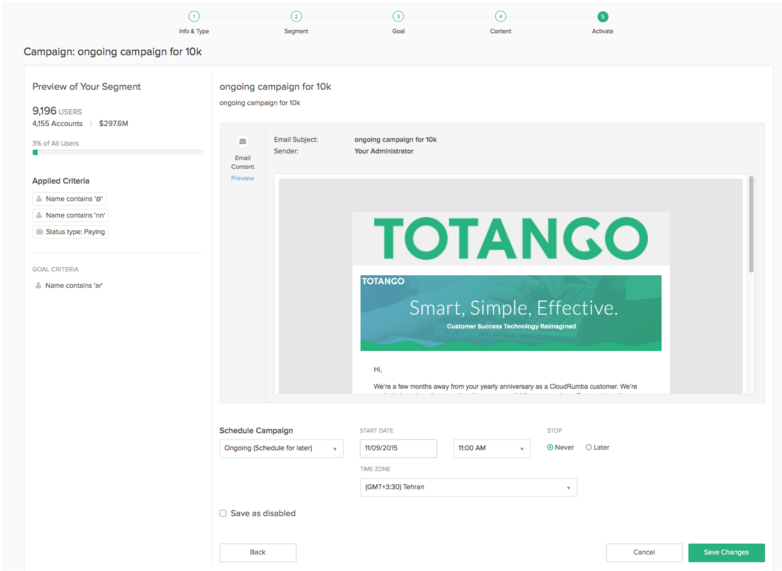
Task: Click the Smart, Simple, Effective banner image
Action: (x=511, y=313)
